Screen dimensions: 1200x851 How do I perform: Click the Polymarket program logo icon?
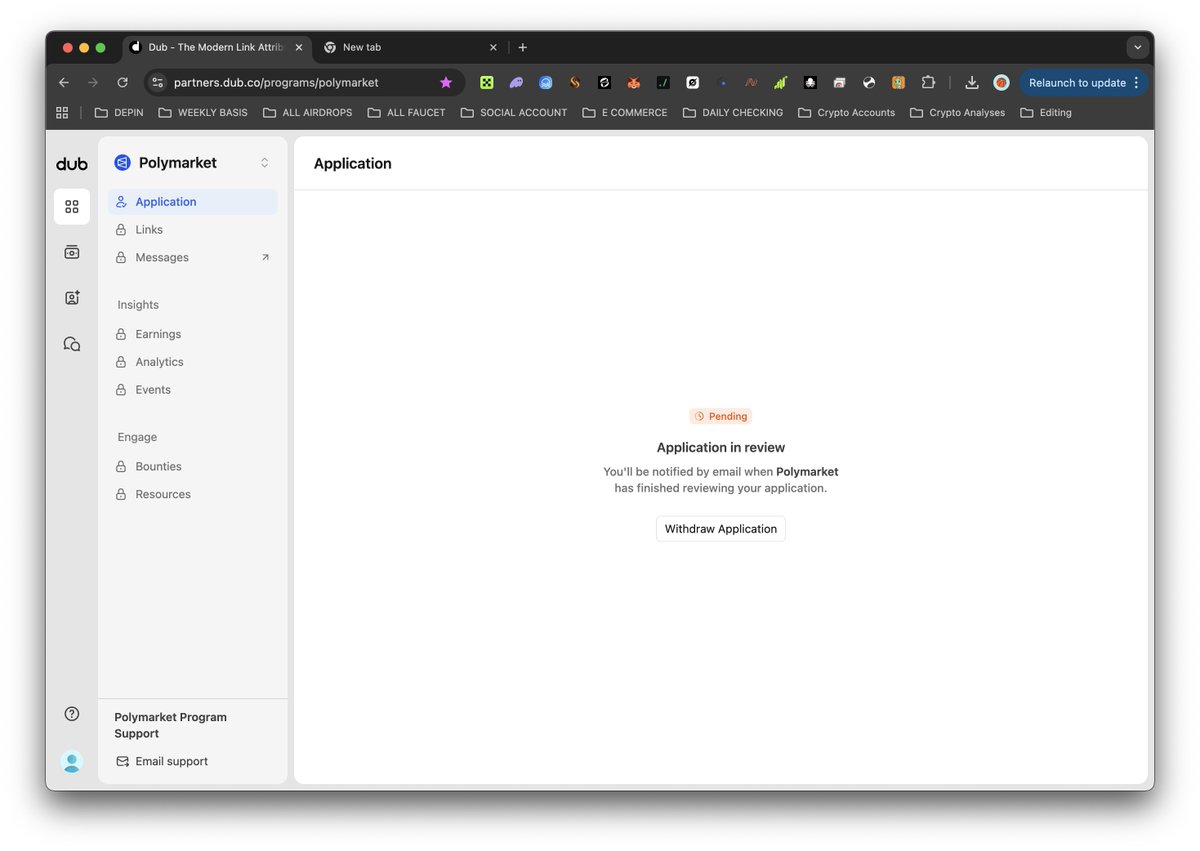pos(123,163)
